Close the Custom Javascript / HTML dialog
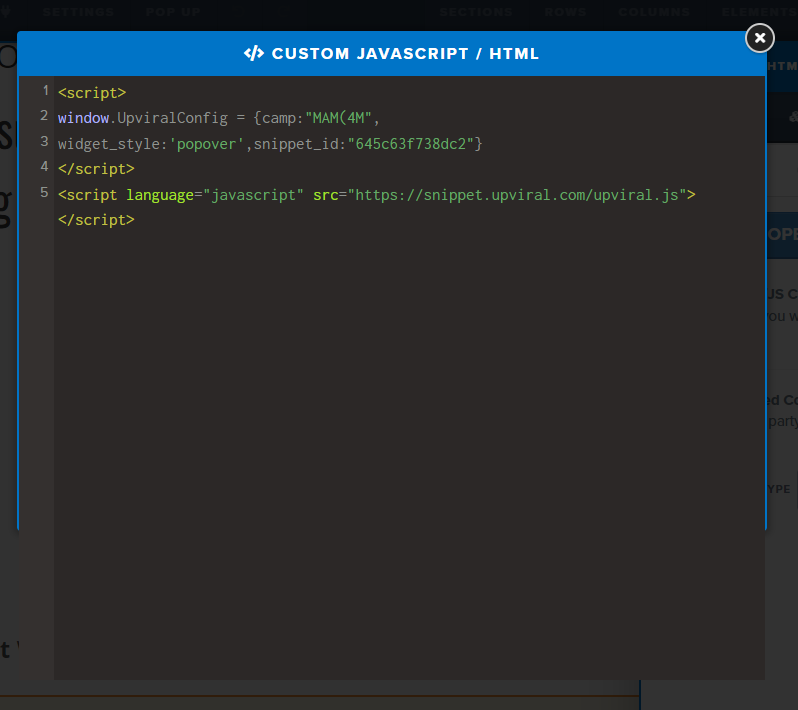 (x=759, y=38)
